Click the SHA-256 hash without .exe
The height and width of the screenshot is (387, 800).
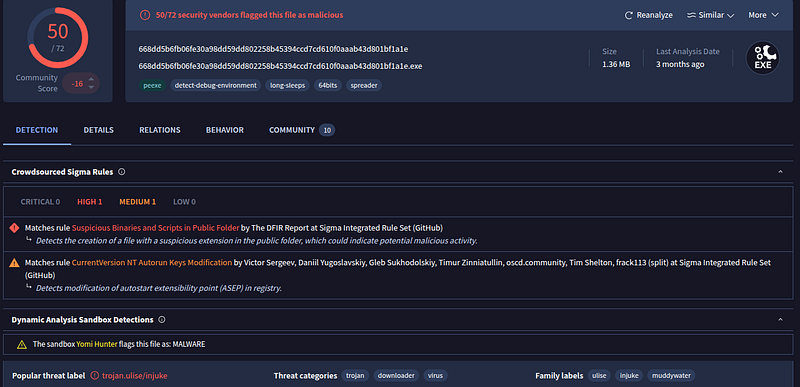(273, 49)
